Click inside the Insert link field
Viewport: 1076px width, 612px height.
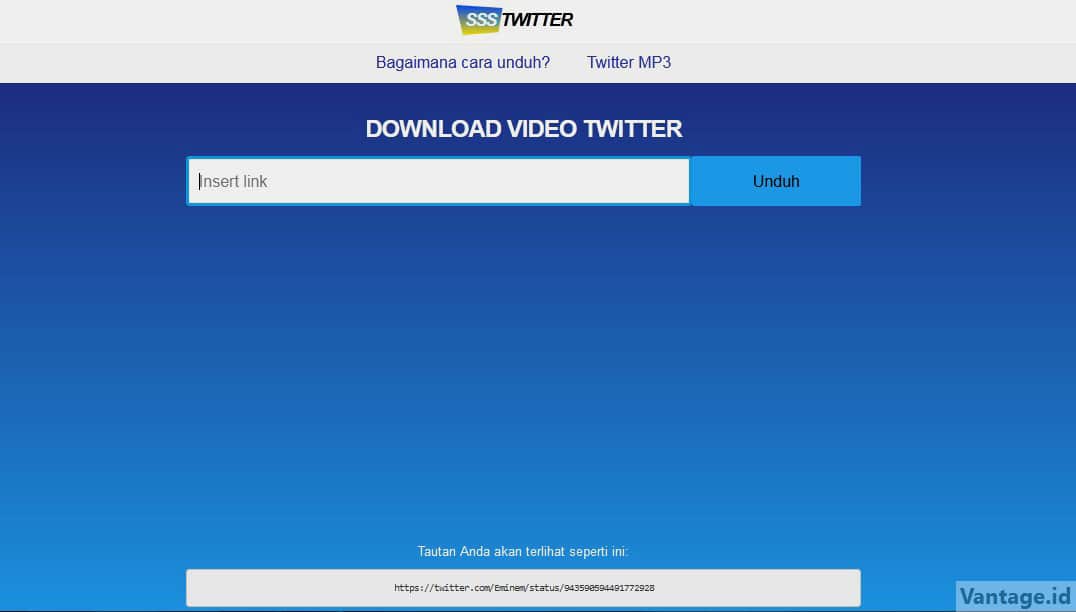tap(437, 181)
